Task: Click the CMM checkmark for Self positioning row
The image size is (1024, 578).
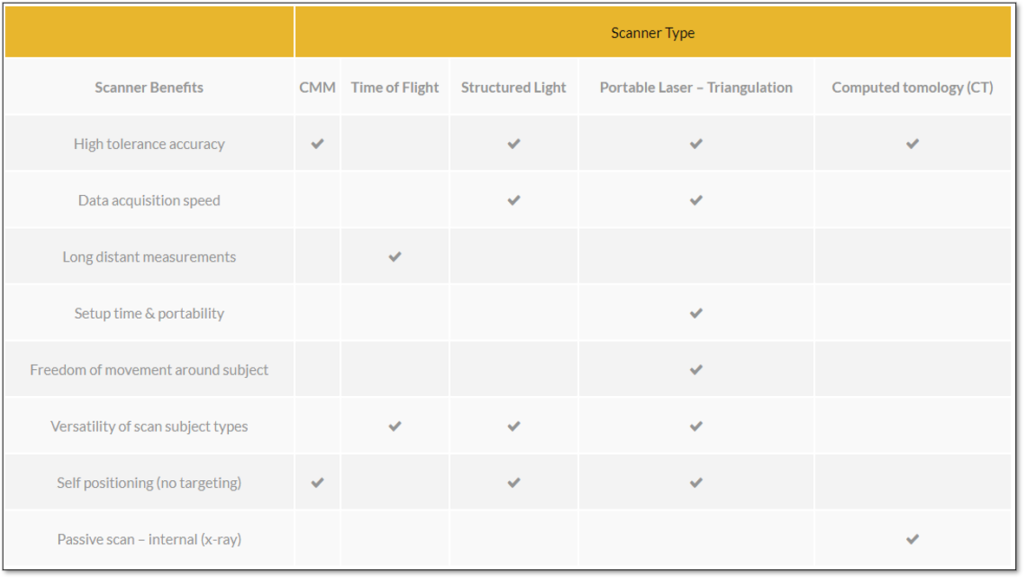Action: [x=317, y=483]
